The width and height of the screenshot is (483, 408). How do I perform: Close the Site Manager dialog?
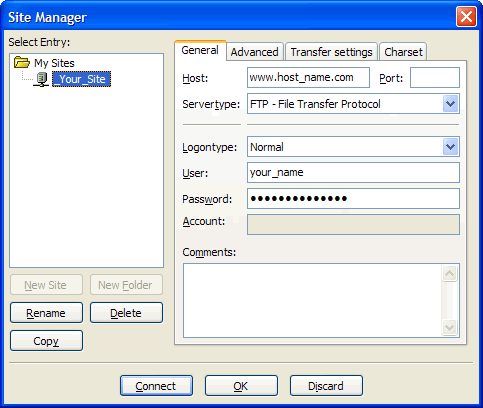[466, 16]
